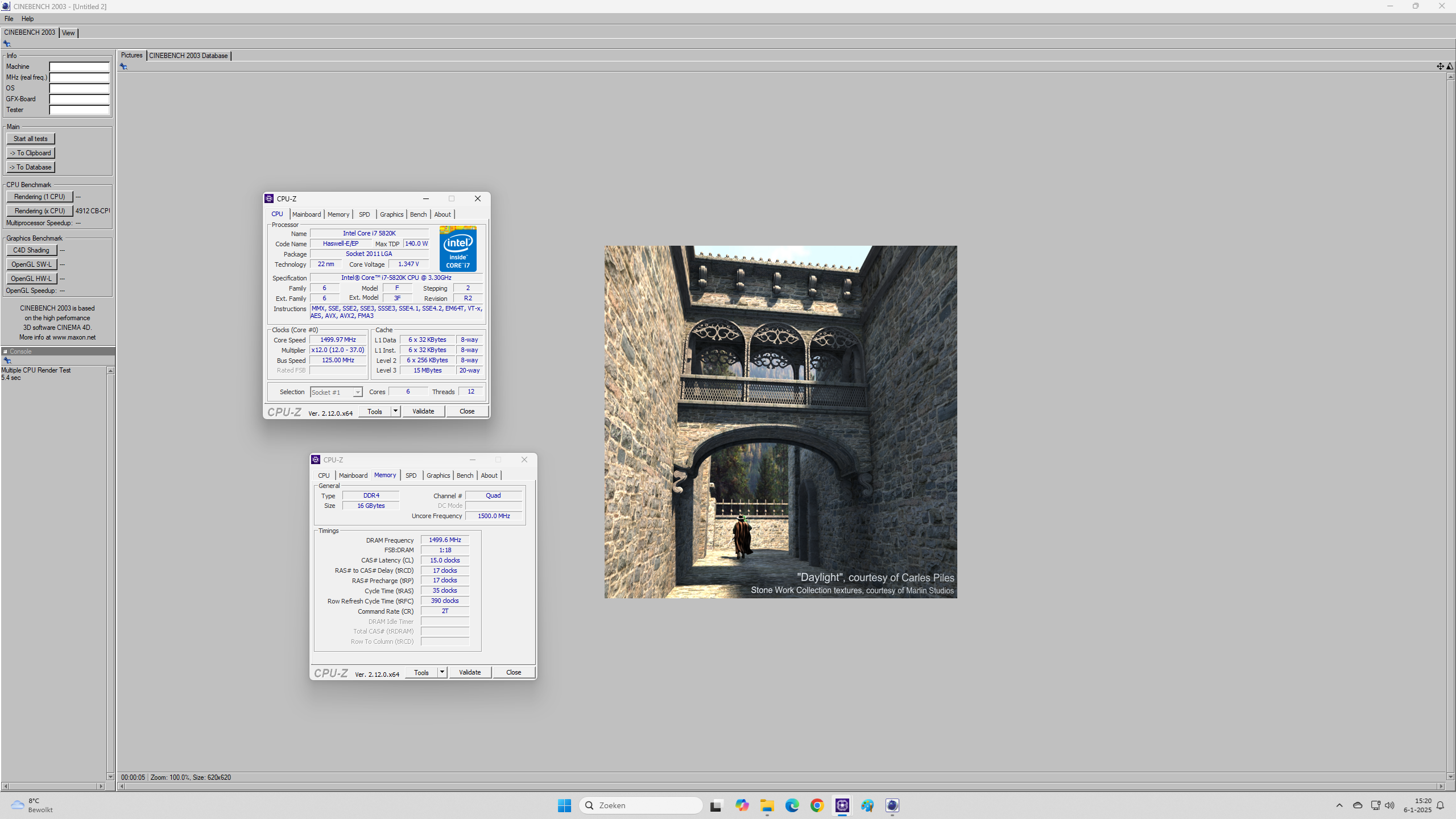Open Microsoft Edge from the taskbar
Screen dimensions: 1456x819
(x=792, y=805)
